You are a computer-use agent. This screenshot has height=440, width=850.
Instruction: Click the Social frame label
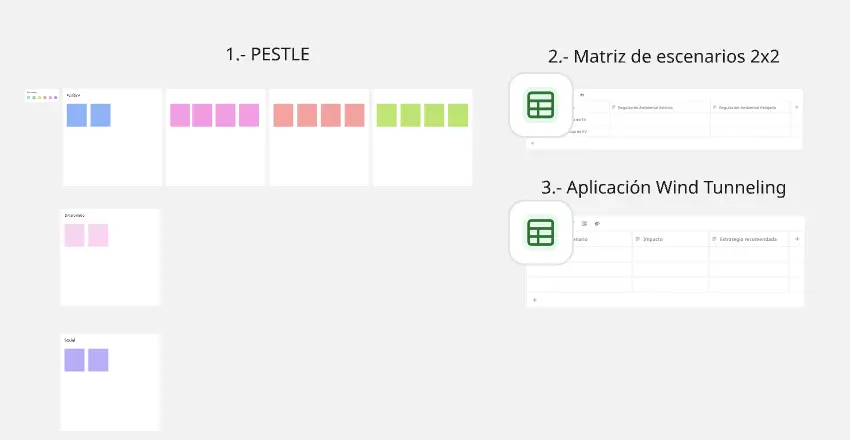tap(70, 340)
